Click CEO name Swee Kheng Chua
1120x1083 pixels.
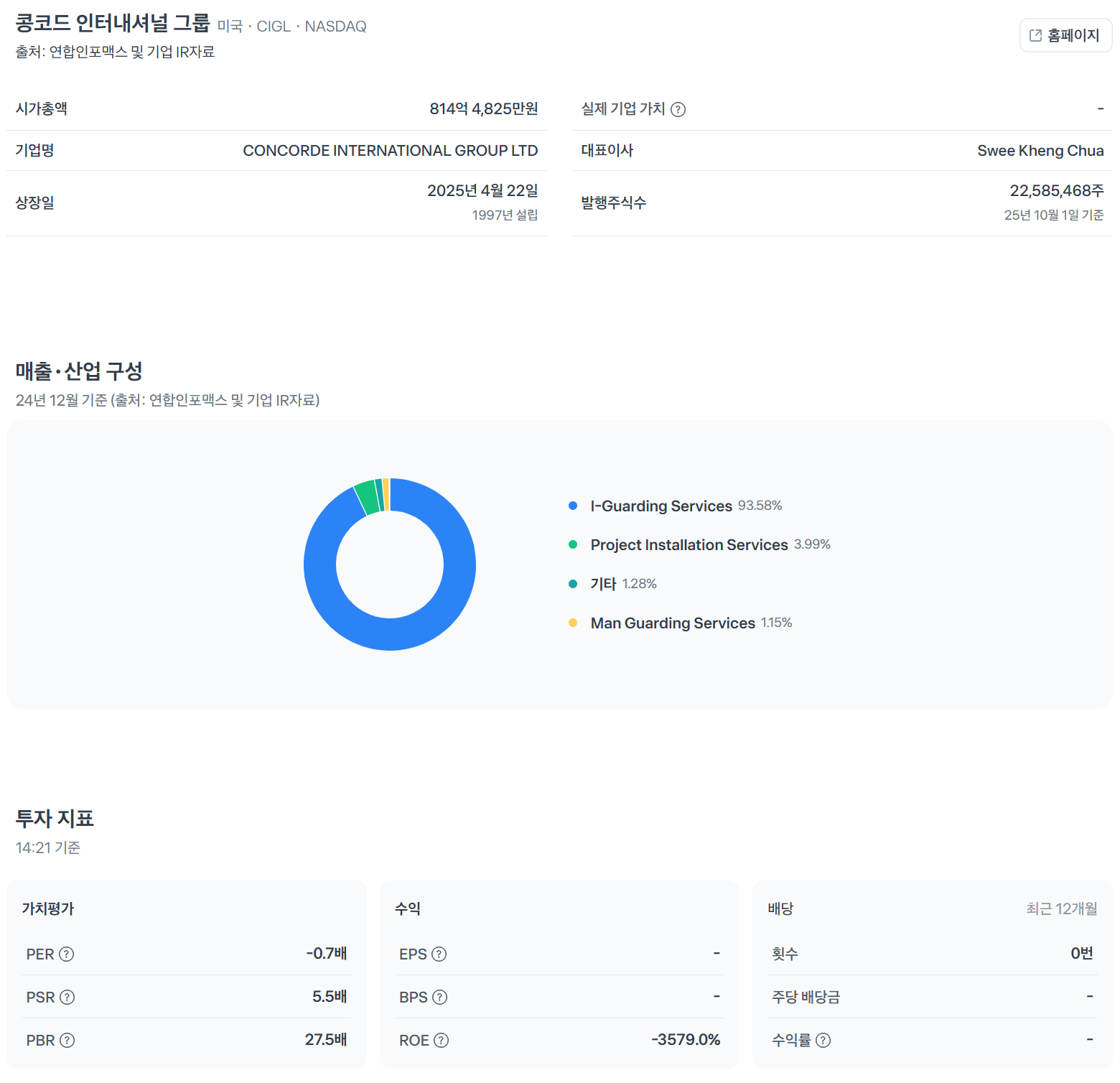[1040, 150]
